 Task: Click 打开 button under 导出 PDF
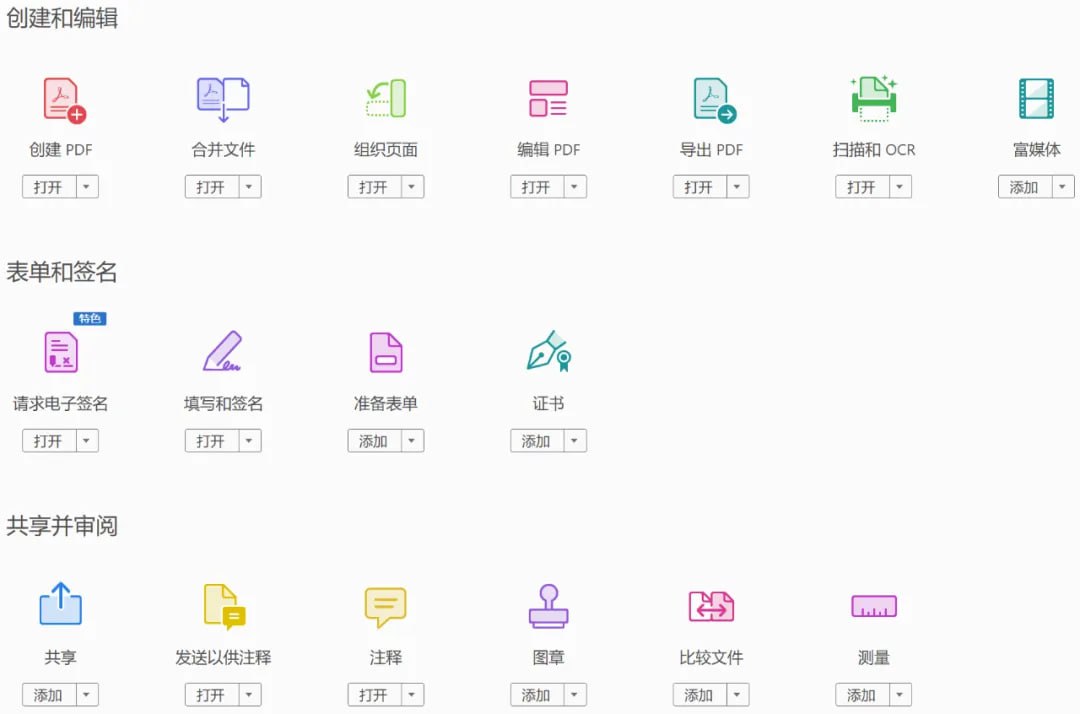[699, 187]
